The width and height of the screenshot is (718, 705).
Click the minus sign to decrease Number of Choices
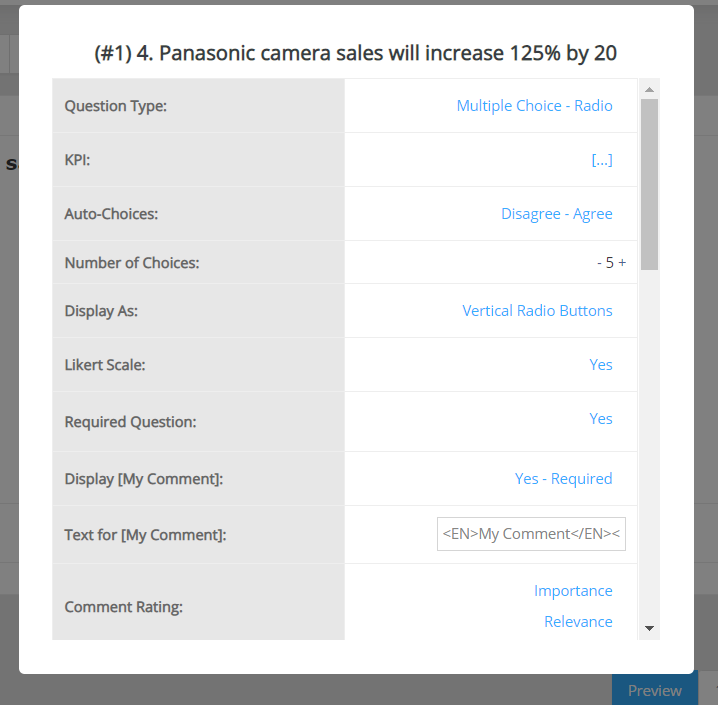coord(599,263)
